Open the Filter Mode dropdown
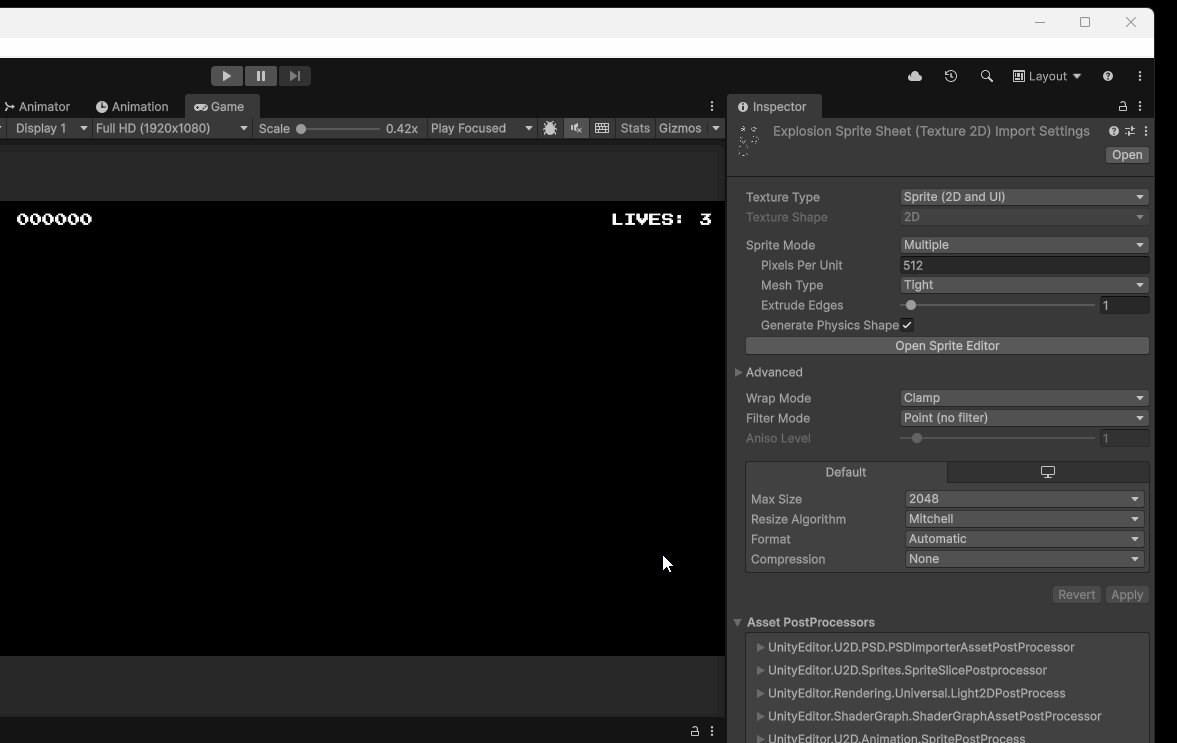 click(x=1025, y=418)
